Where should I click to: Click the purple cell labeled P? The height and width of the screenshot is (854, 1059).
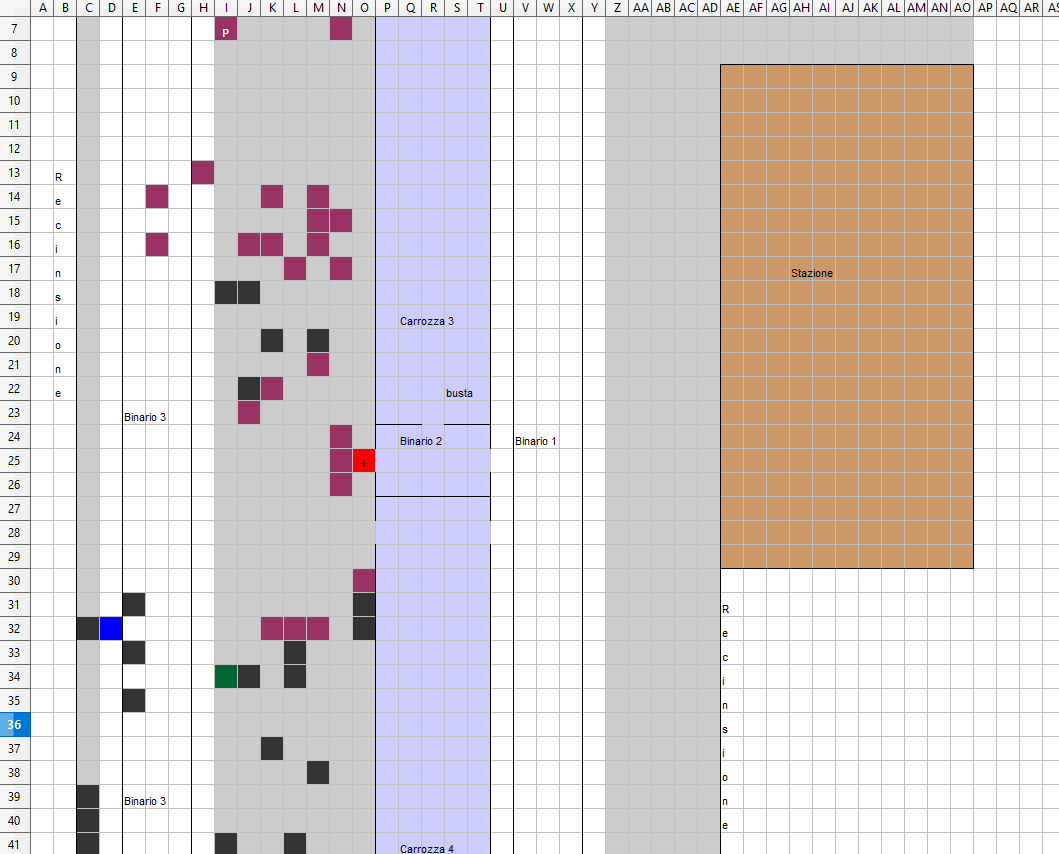[x=226, y=31]
